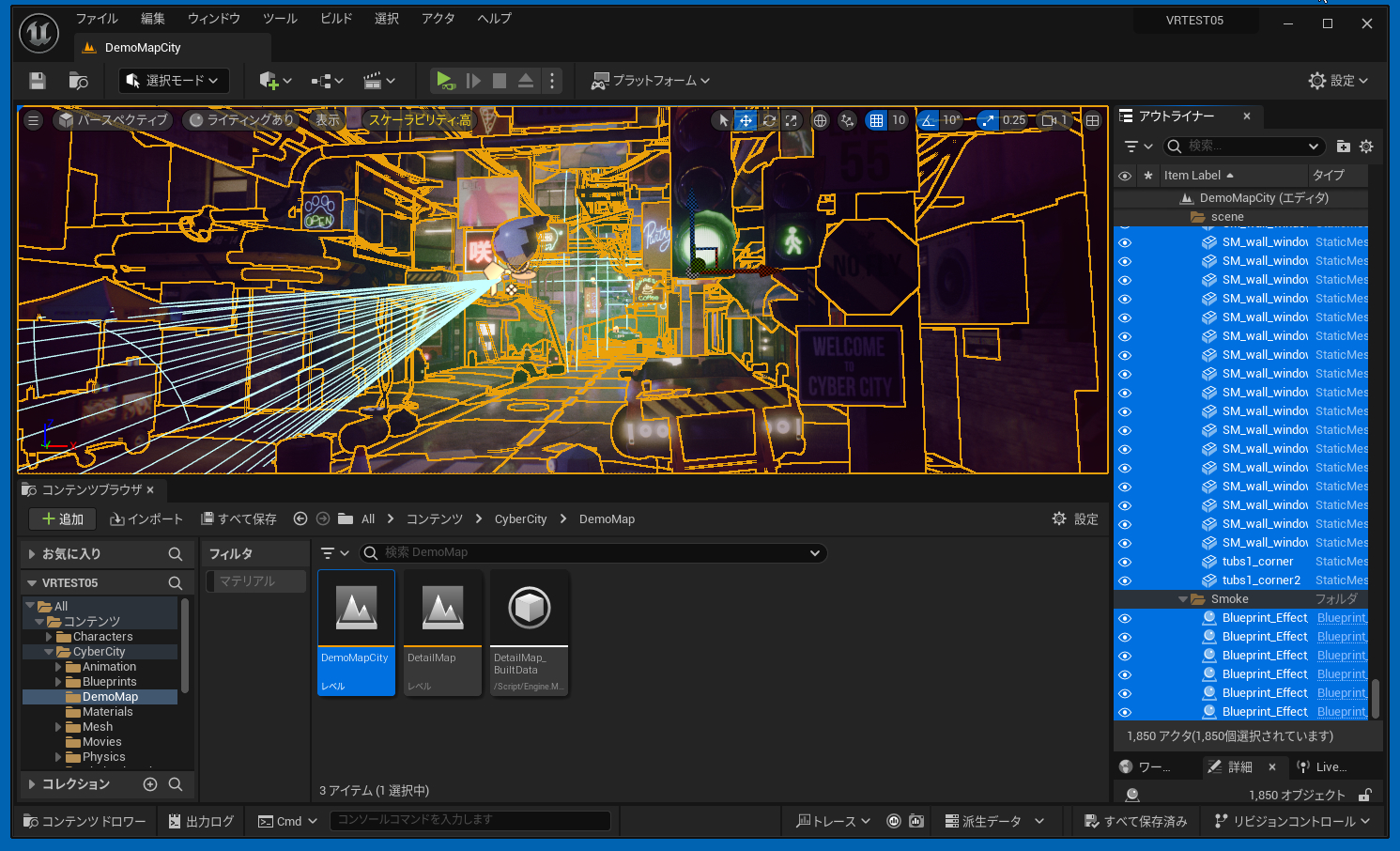Open the ファイル menu
The width and height of the screenshot is (1400, 851).
[x=97, y=19]
